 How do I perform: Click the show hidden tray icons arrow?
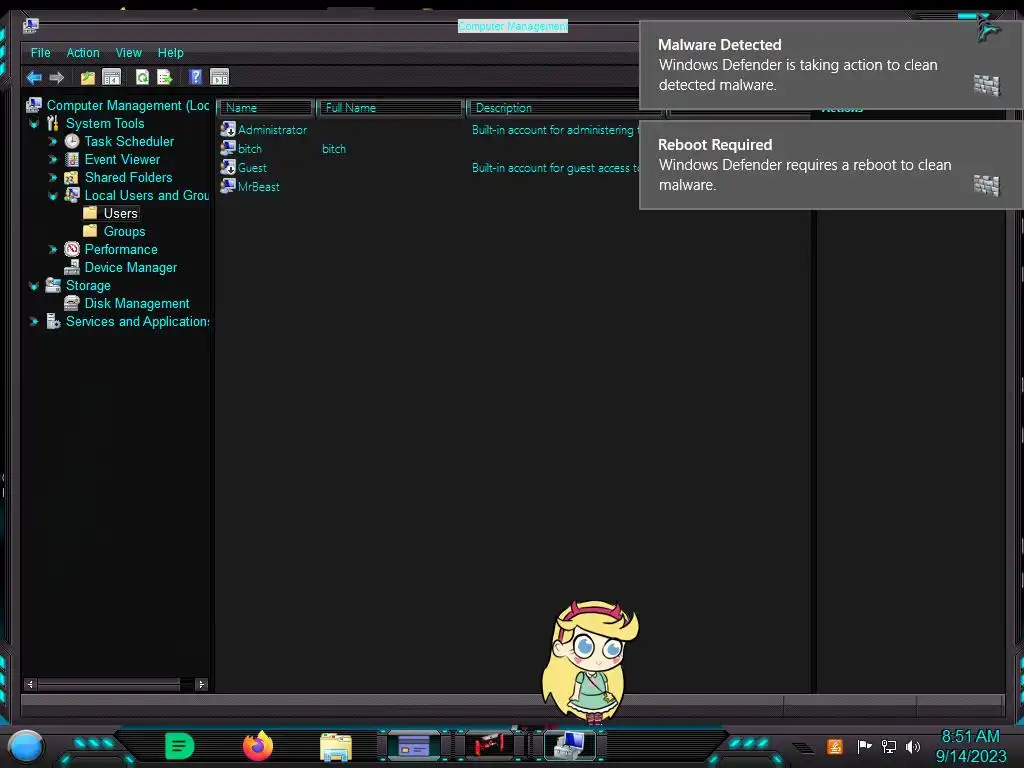click(x=804, y=748)
